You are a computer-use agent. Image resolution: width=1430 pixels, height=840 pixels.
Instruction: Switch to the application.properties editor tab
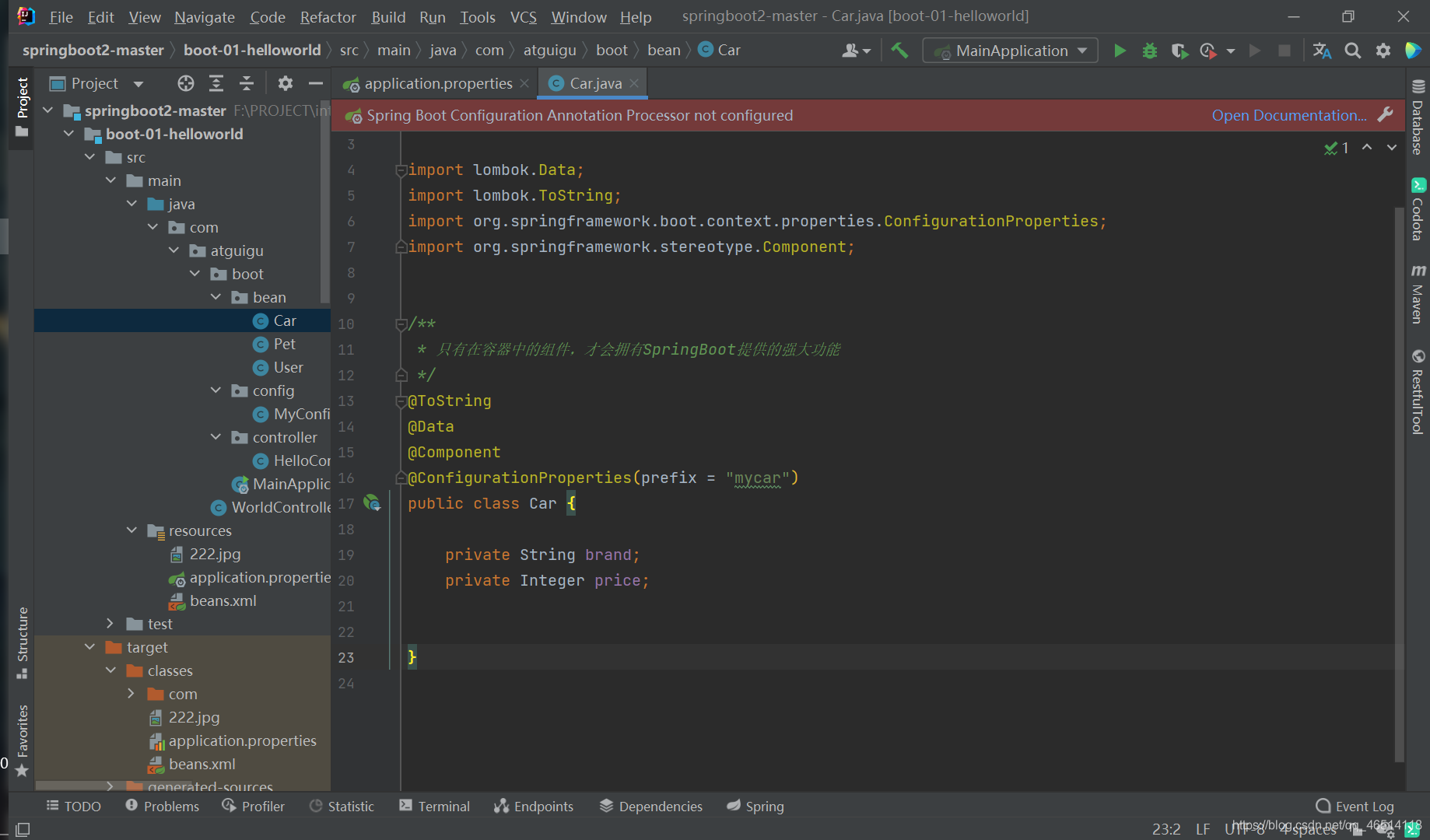(437, 83)
